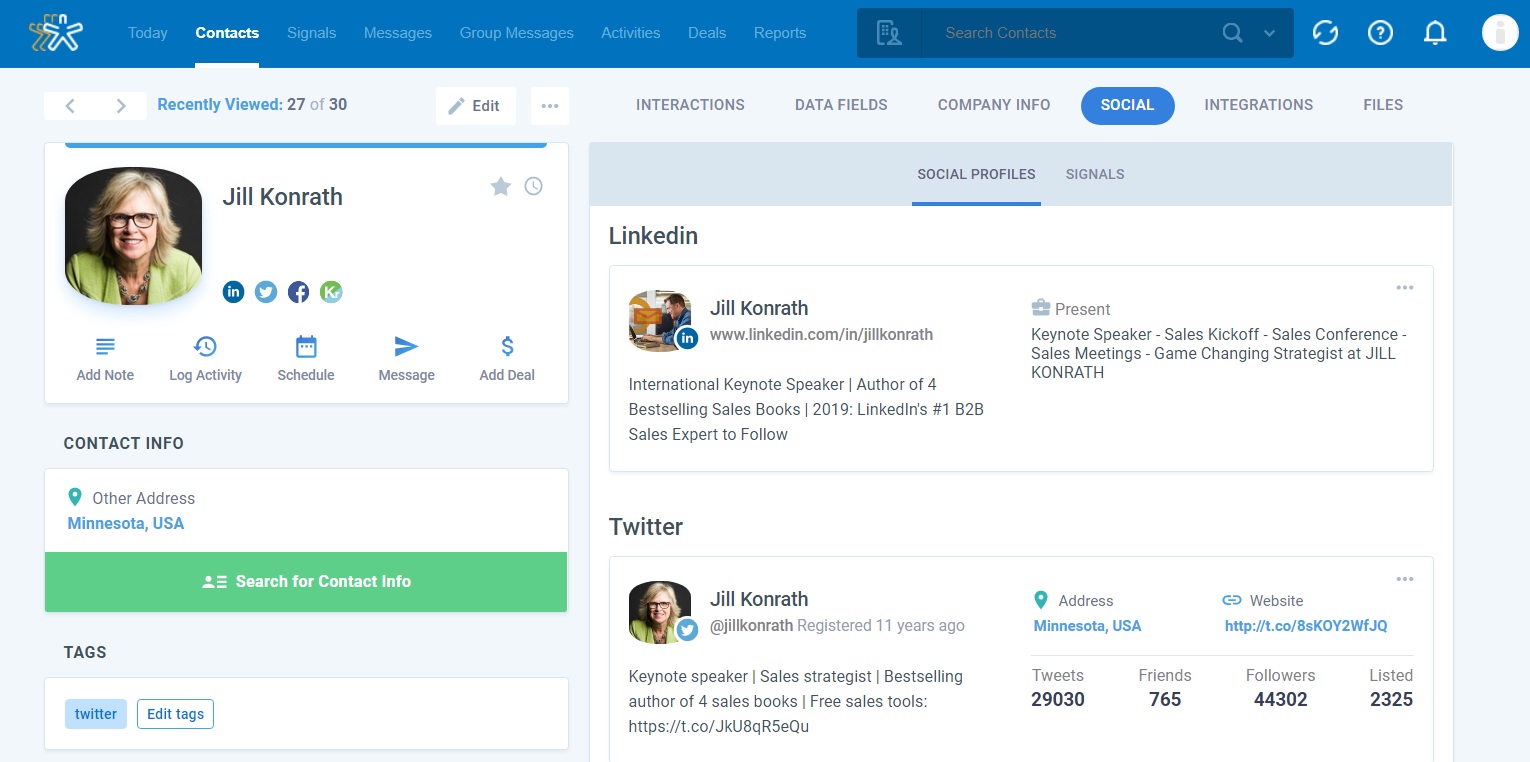Click the Edit tags button

coord(175,714)
